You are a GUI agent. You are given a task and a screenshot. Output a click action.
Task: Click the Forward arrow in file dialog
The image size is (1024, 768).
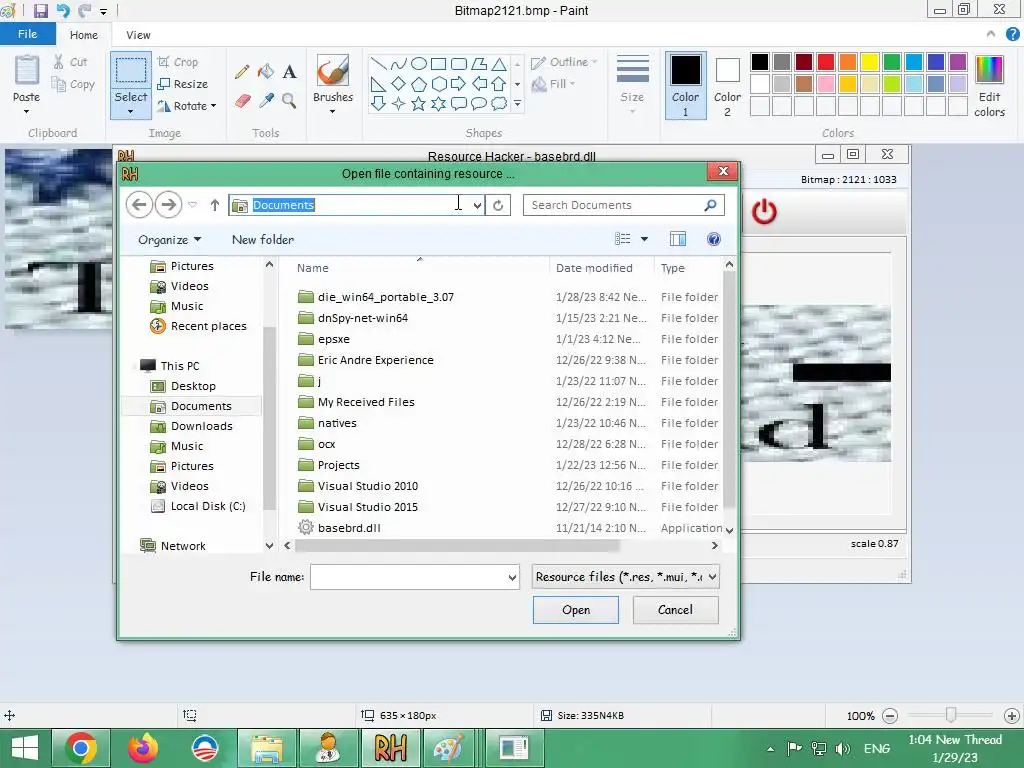(x=168, y=204)
